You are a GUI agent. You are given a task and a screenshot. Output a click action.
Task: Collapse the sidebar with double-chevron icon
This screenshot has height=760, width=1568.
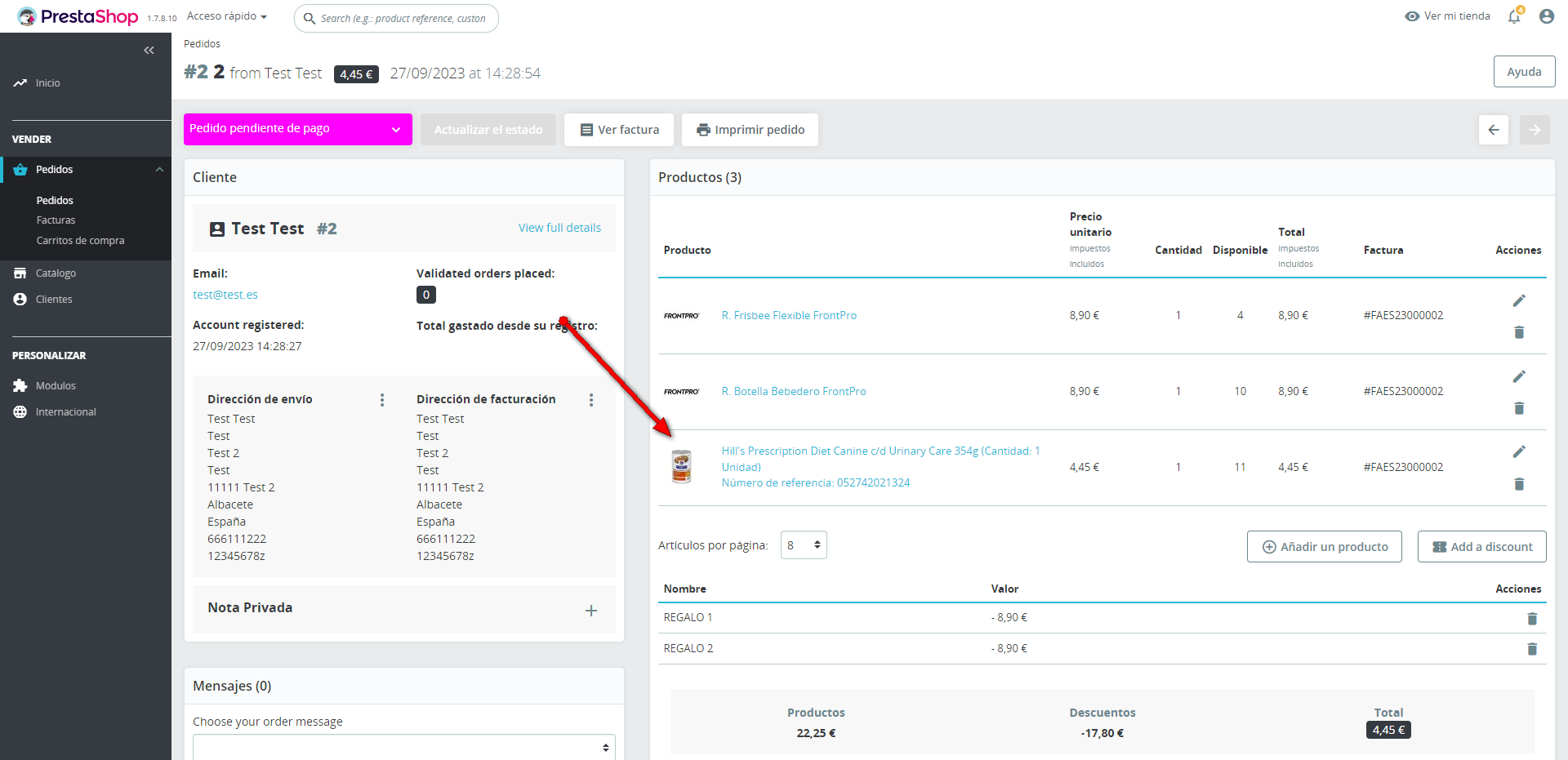point(149,51)
